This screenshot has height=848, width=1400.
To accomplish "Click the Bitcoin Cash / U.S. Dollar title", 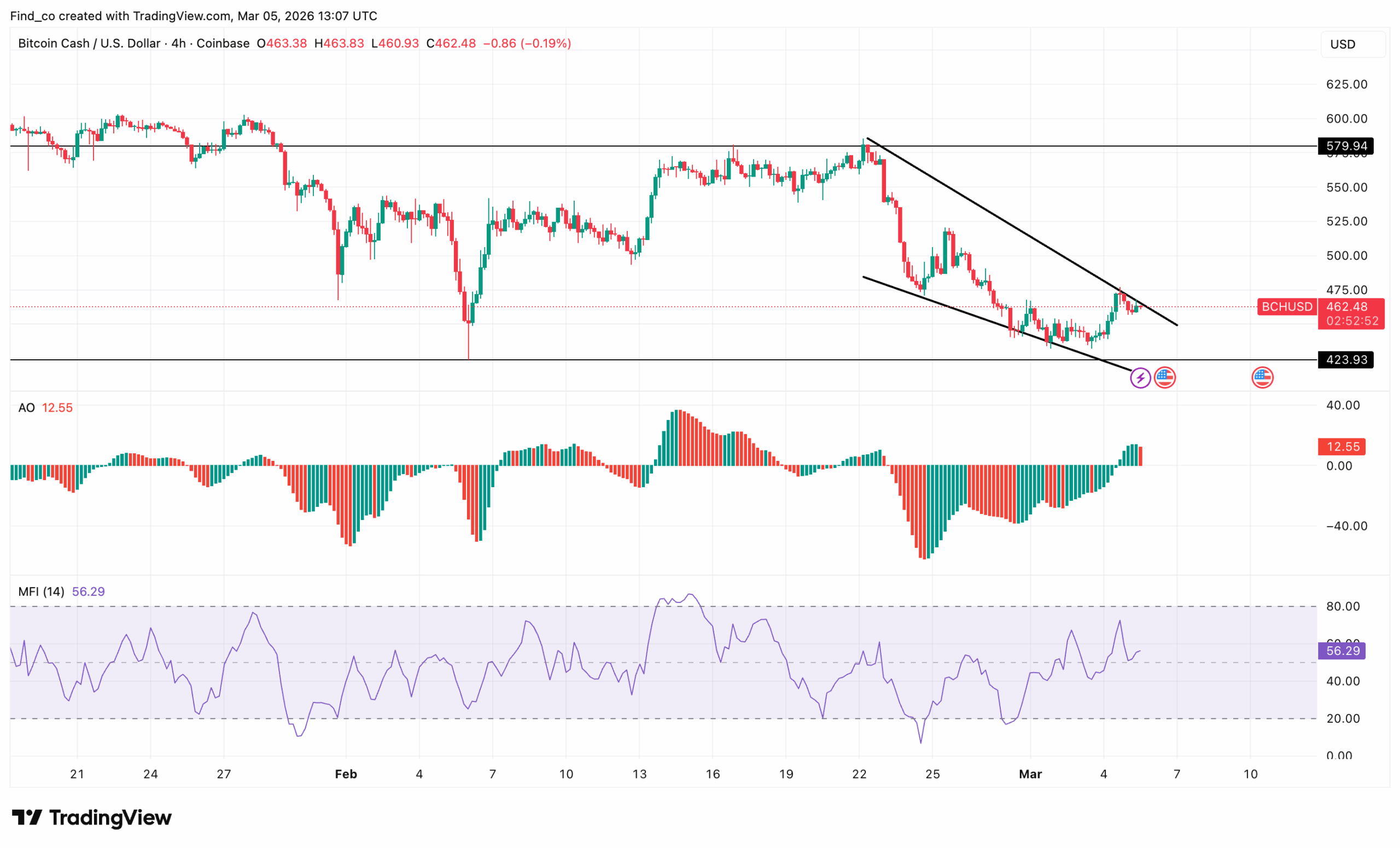I will 89,43.
